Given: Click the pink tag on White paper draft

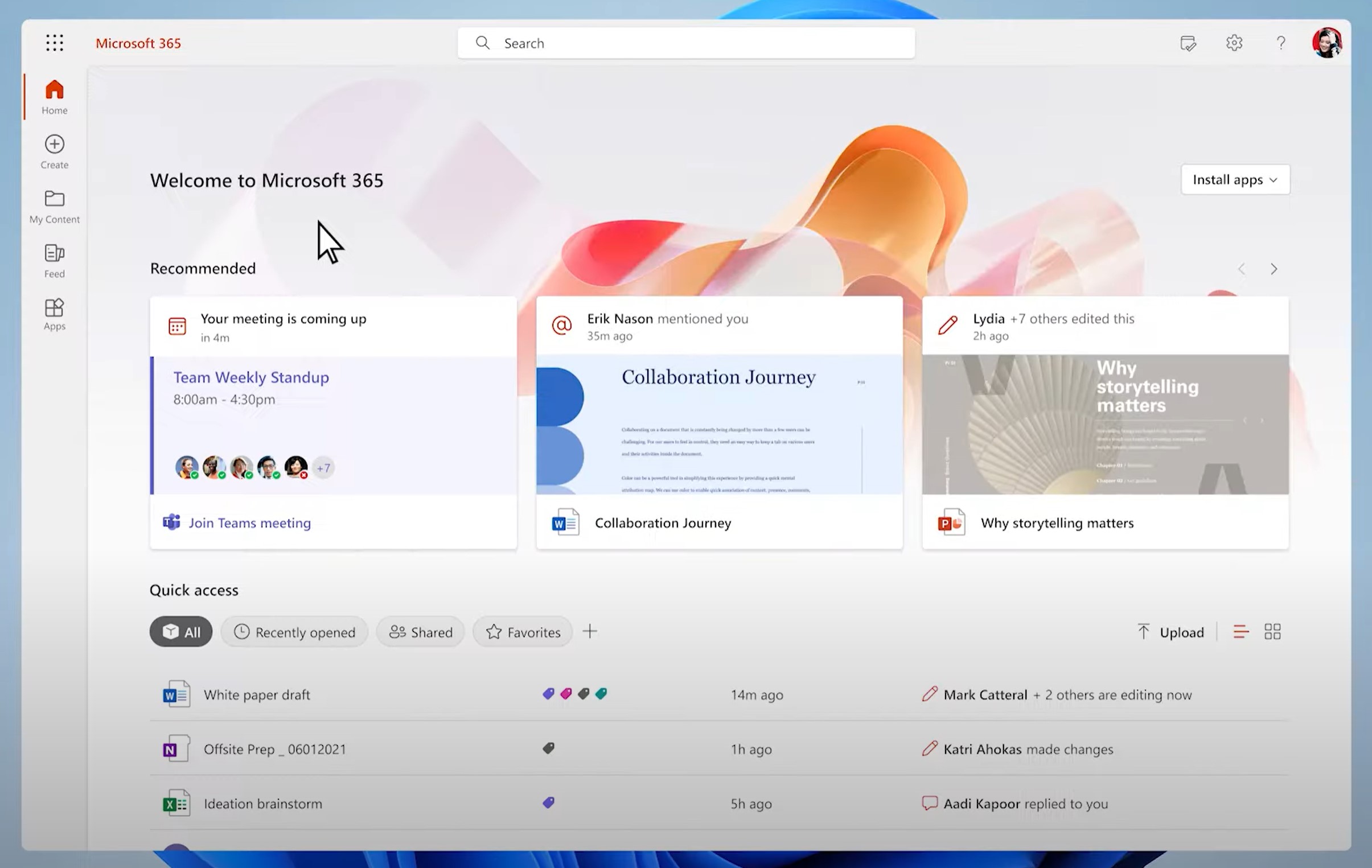Looking at the screenshot, I should 566,693.
